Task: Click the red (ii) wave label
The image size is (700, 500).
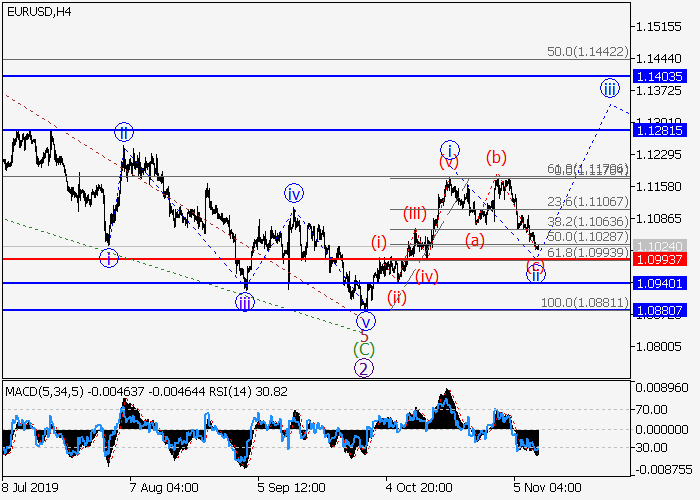Action: [x=397, y=296]
